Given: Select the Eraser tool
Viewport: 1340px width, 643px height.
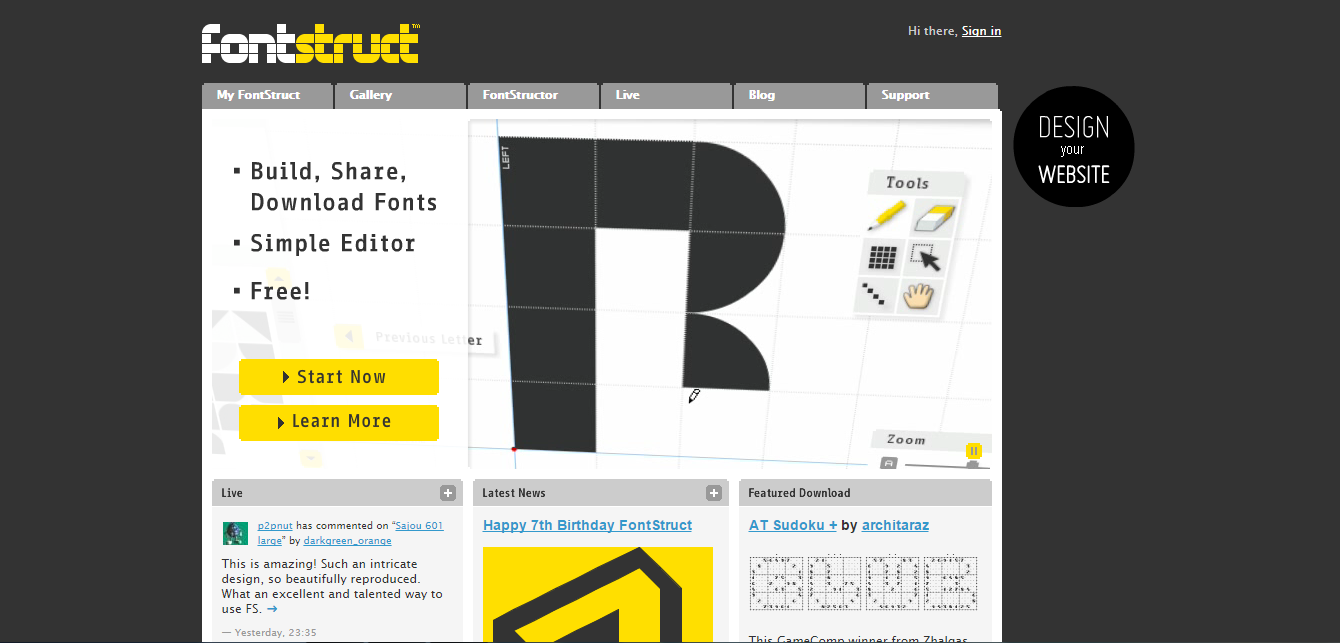Looking at the screenshot, I should tap(935, 217).
